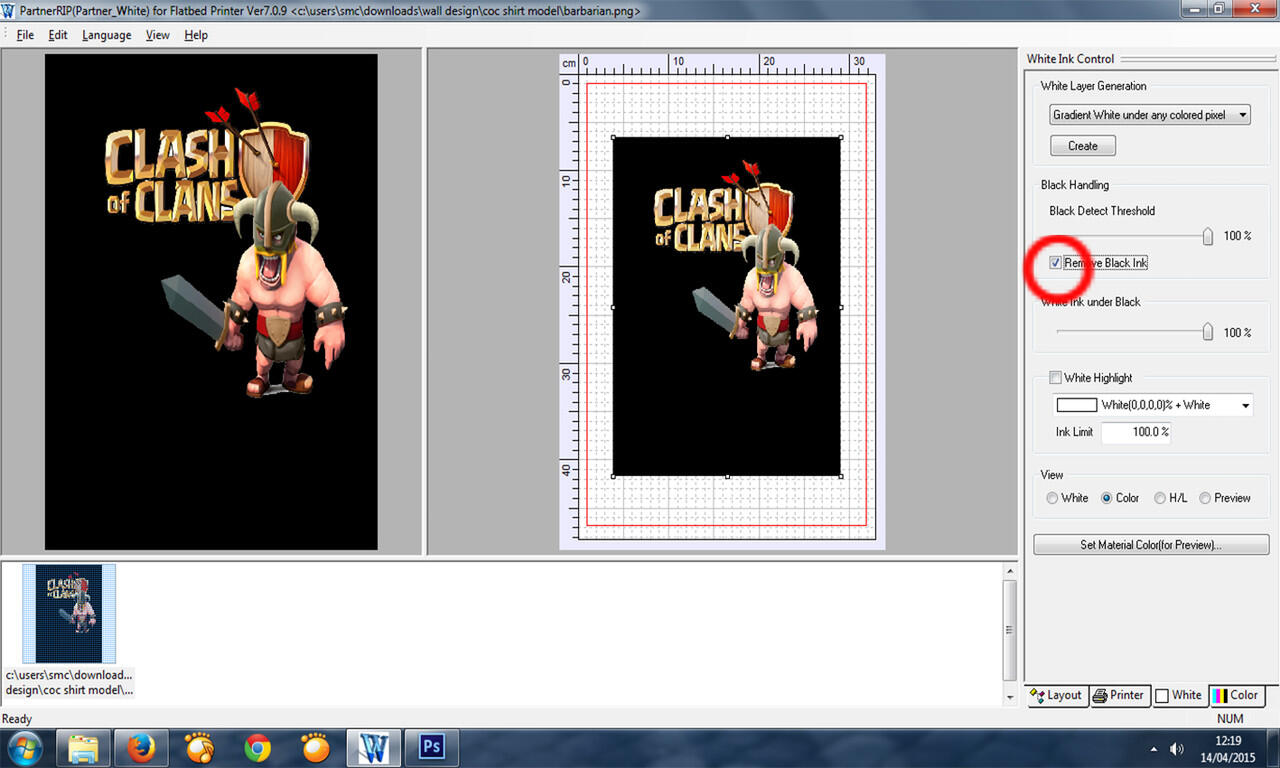The width and height of the screenshot is (1280, 768).
Task: Click the "Black Handling" section label
Action: point(1075,185)
